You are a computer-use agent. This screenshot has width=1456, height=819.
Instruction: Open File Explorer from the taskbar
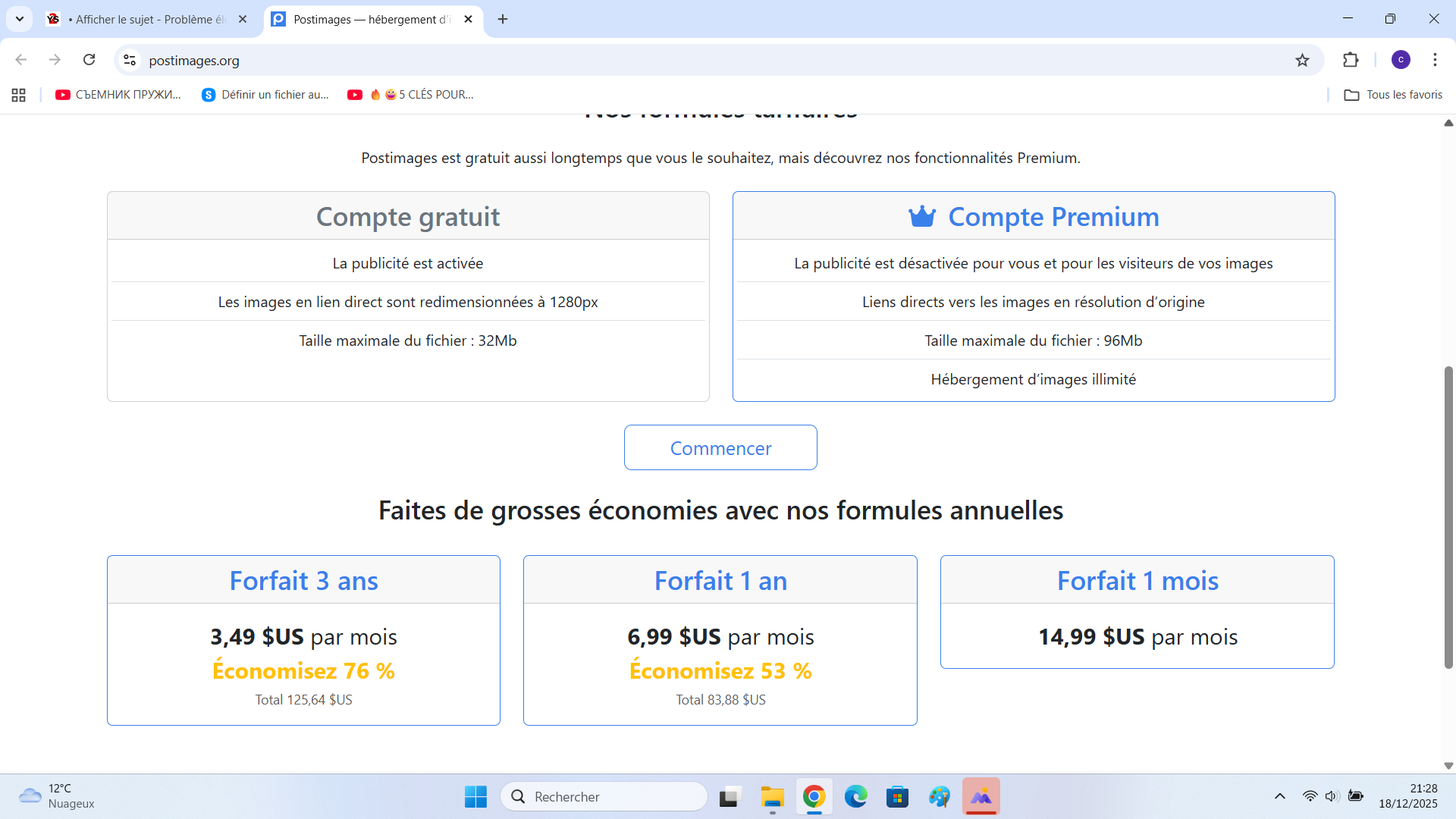tap(772, 796)
